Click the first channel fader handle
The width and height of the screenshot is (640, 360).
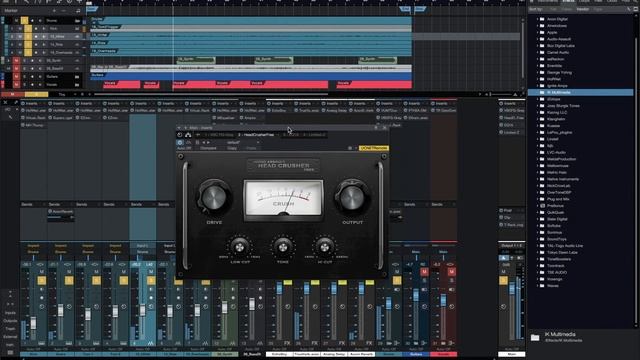[x=33, y=323]
